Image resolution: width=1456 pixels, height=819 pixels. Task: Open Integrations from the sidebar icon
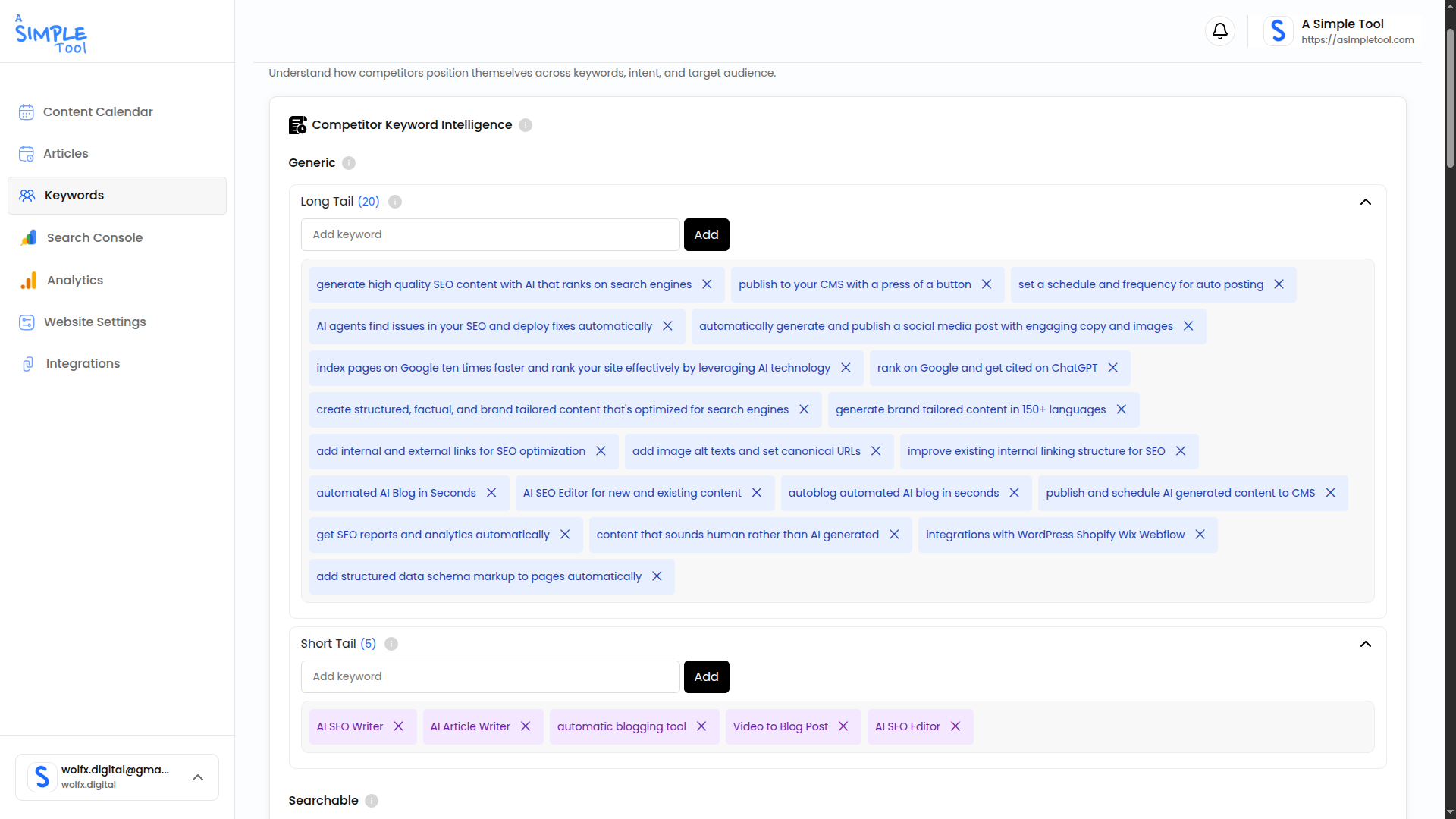point(27,364)
